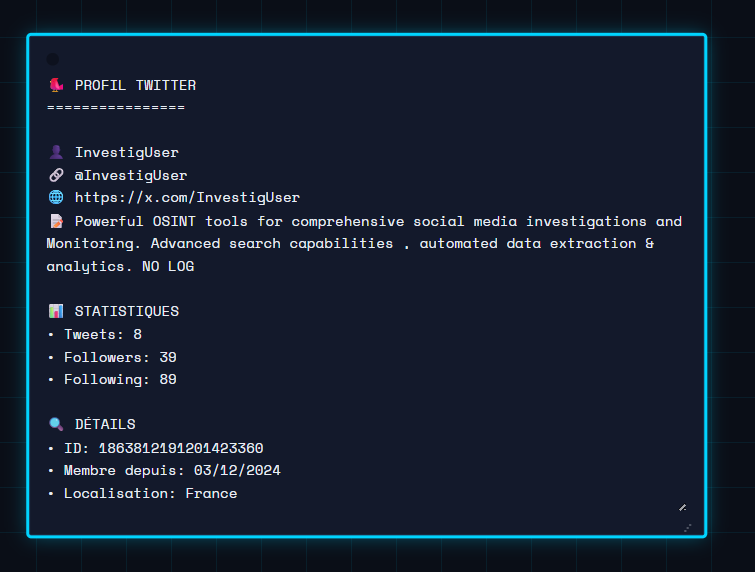Image resolution: width=755 pixels, height=572 pixels.
Task: Click the InvestigUser display name
Action: point(127,152)
